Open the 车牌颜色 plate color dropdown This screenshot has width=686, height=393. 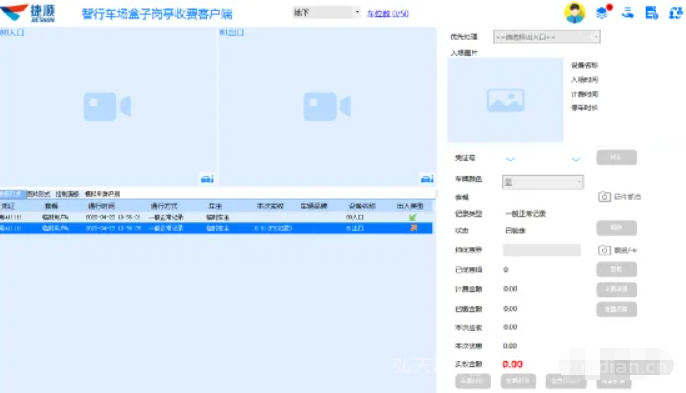(542, 182)
